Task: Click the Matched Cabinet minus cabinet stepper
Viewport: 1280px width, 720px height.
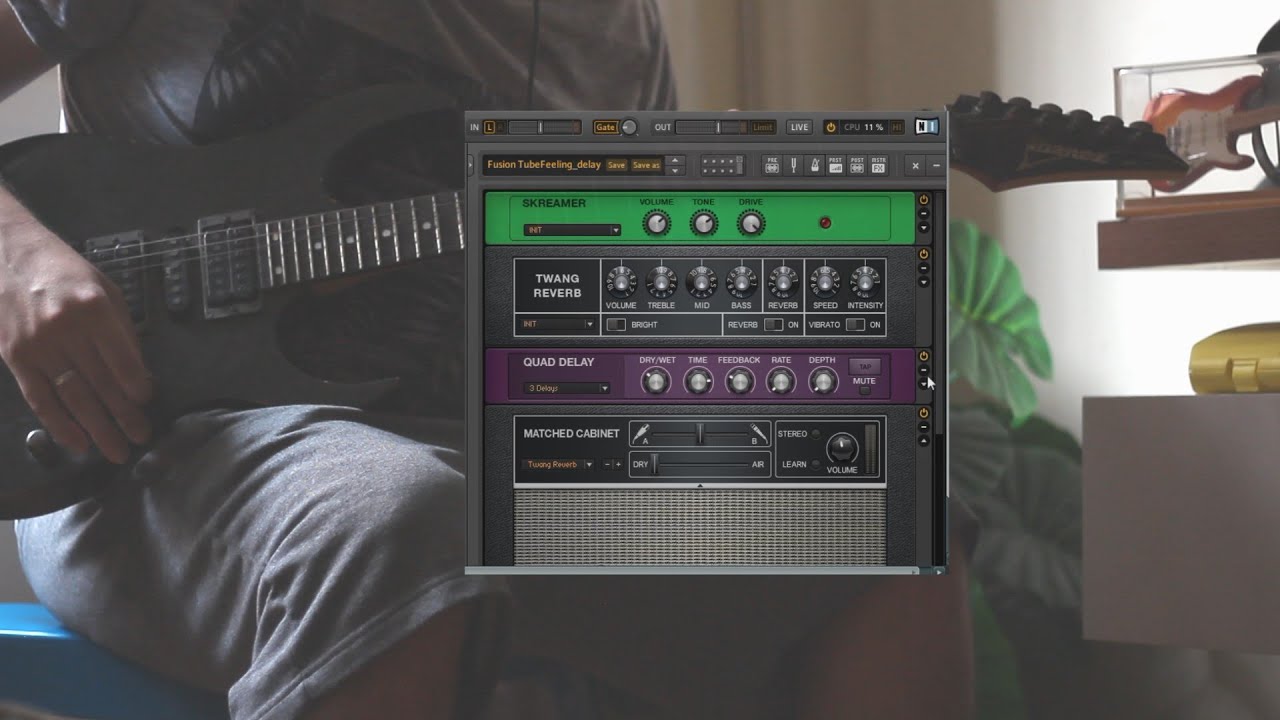Action: click(607, 464)
